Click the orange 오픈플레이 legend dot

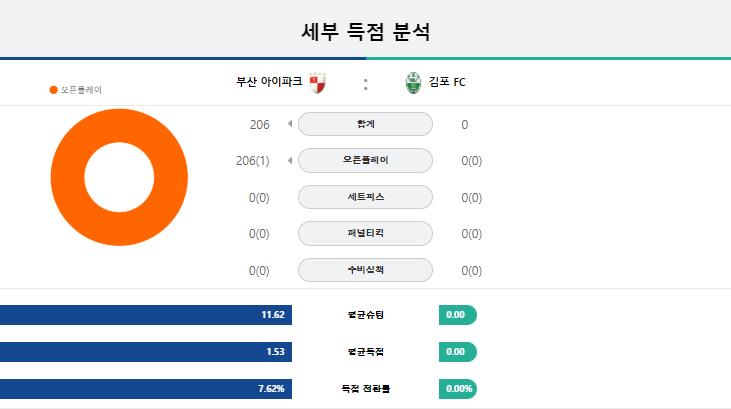tap(54, 90)
